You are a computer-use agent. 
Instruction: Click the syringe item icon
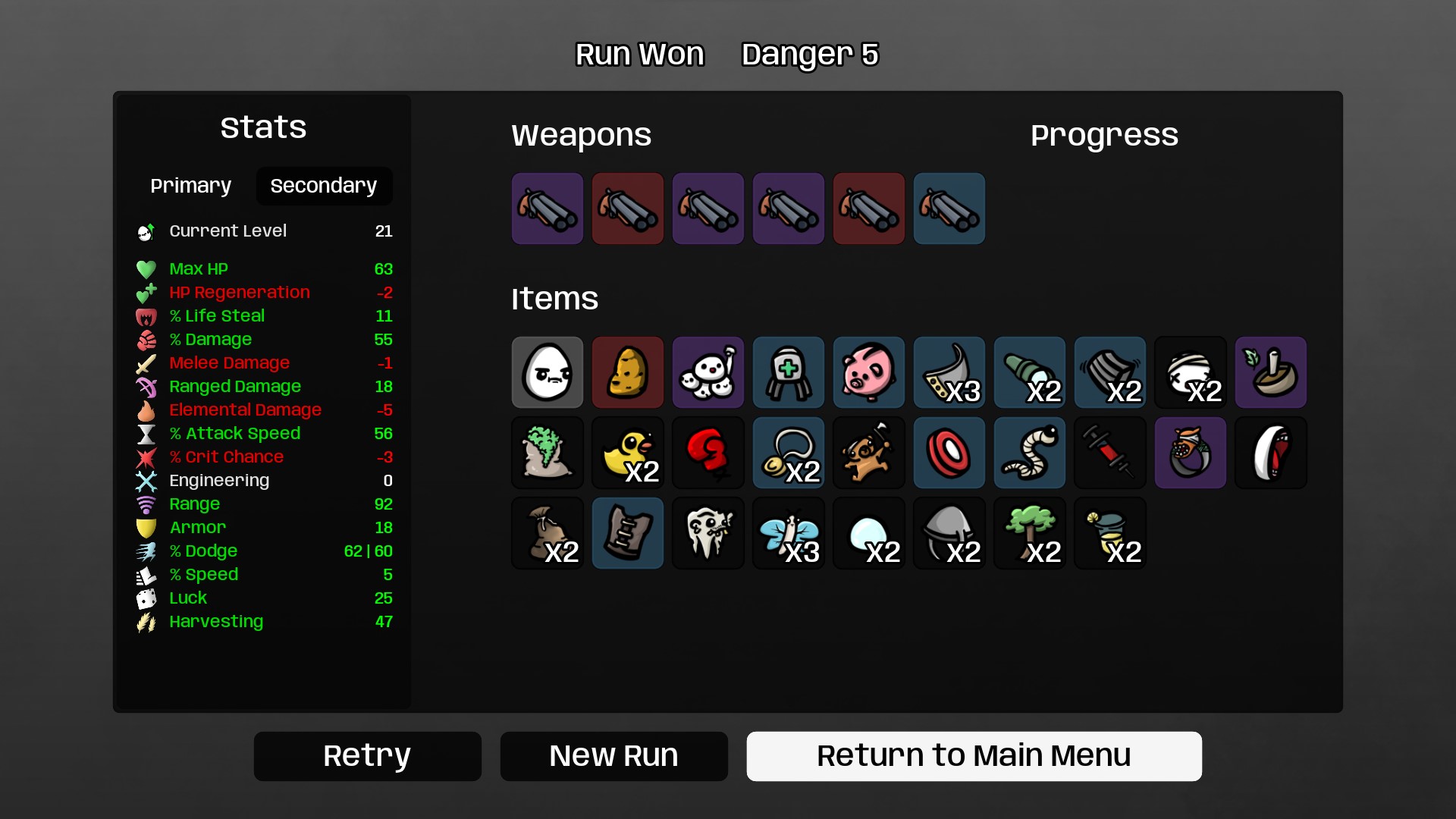1109,453
